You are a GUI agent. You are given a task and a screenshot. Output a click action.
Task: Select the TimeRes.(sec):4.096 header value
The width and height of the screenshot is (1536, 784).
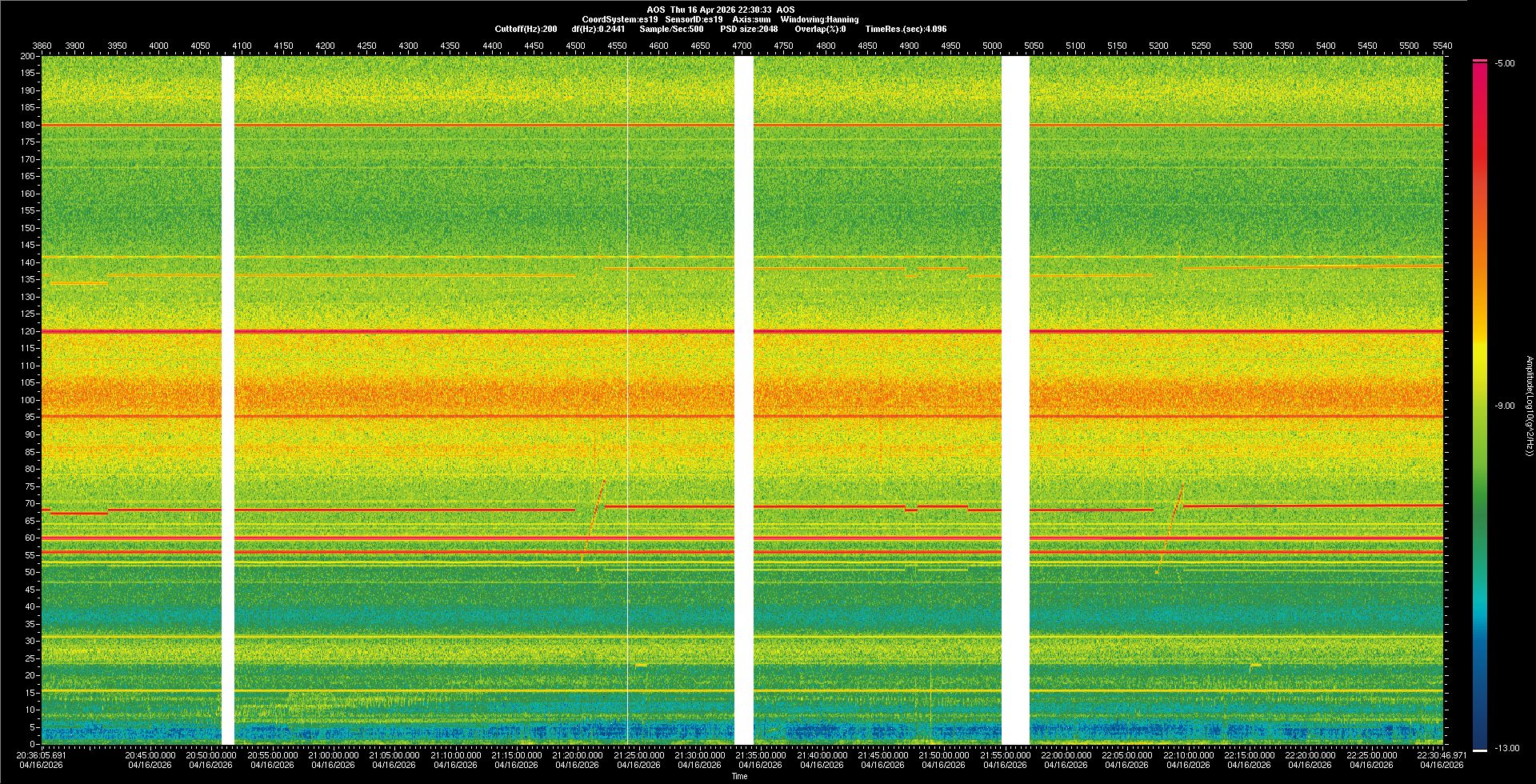click(x=906, y=29)
